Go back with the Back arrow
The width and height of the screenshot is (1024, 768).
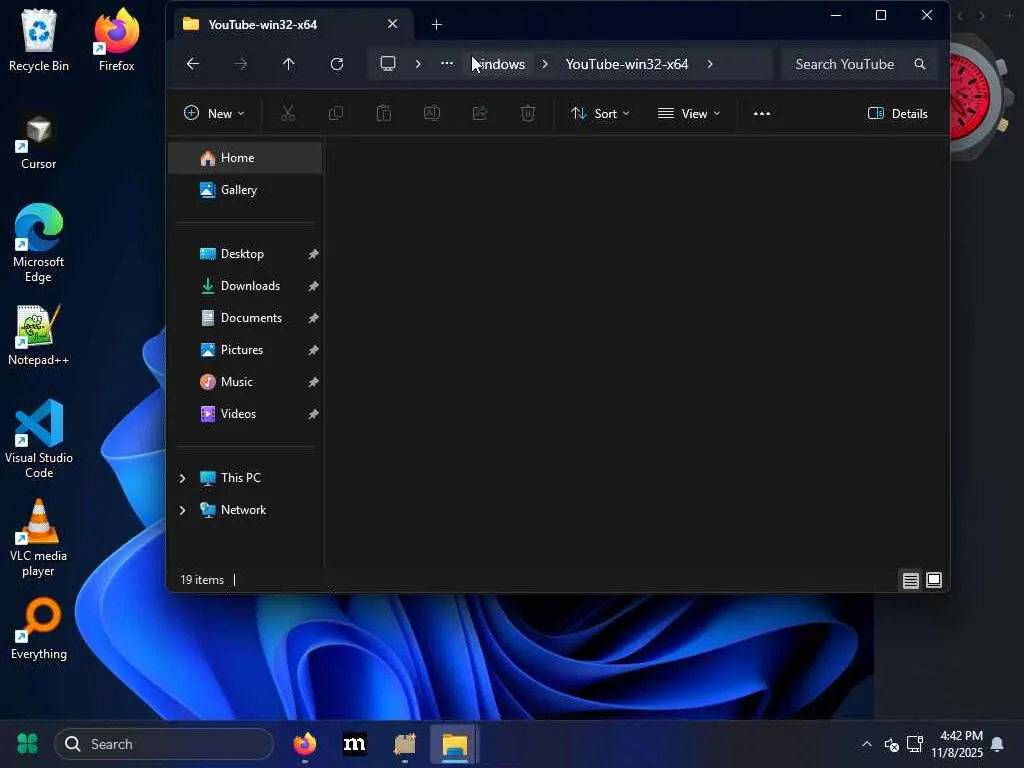[x=193, y=63]
